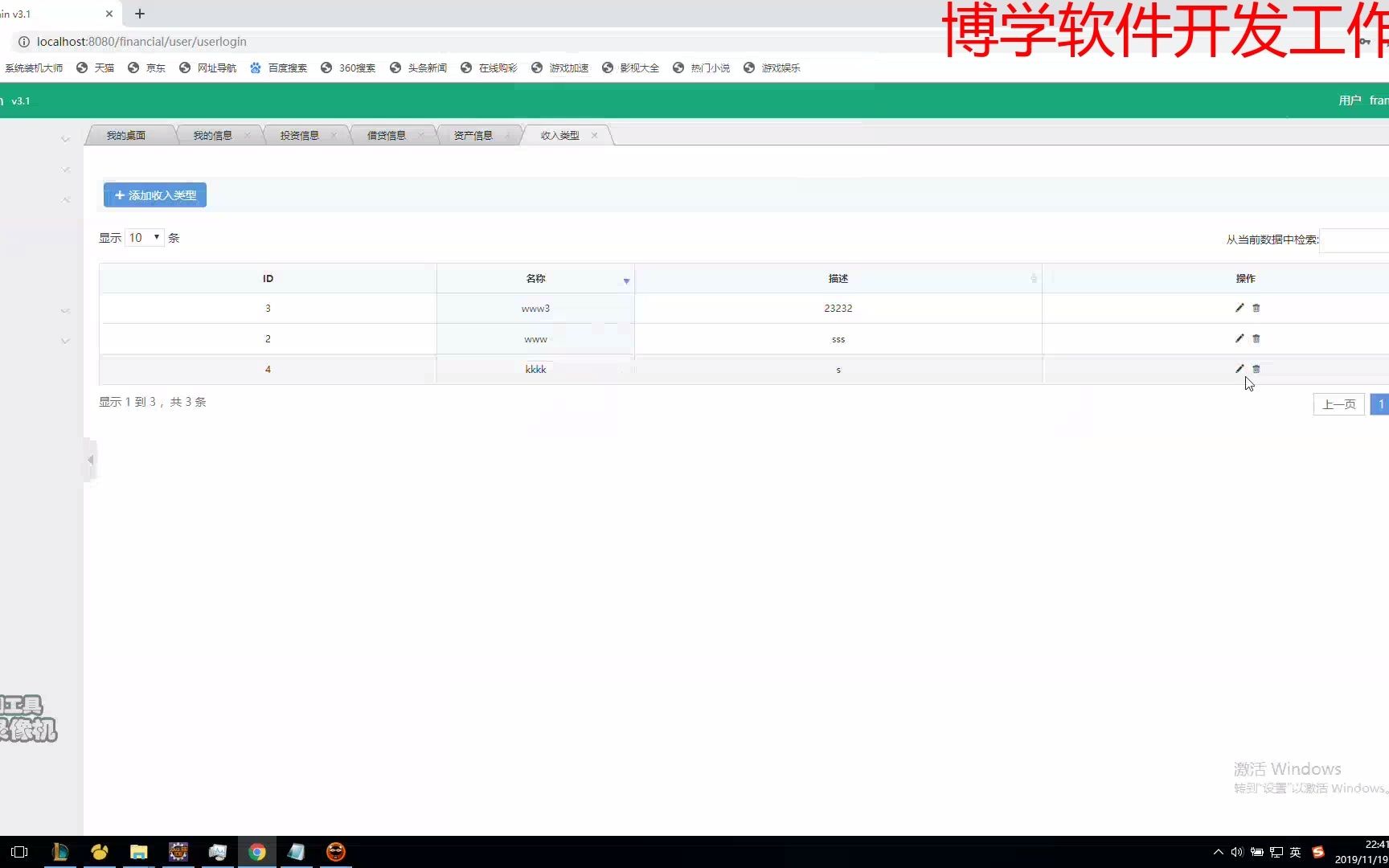
Task: Open the volume control in system tray
Action: [x=1237, y=852]
